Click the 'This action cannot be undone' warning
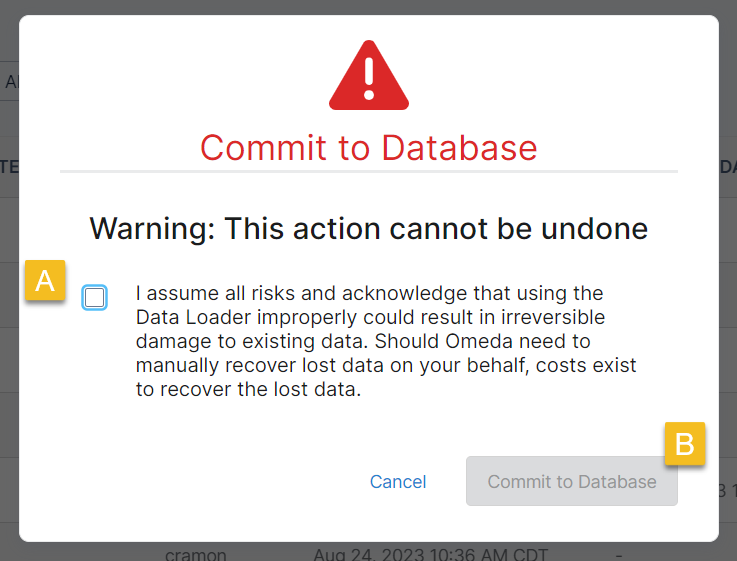This screenshot has height=561, width=737. click(369, 228)
